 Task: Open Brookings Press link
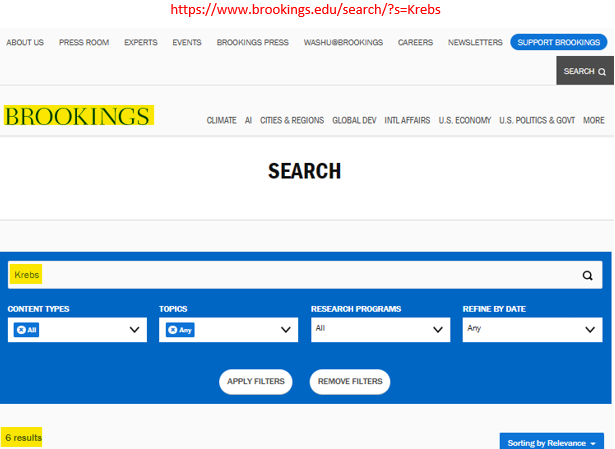(x=253, y=42)
